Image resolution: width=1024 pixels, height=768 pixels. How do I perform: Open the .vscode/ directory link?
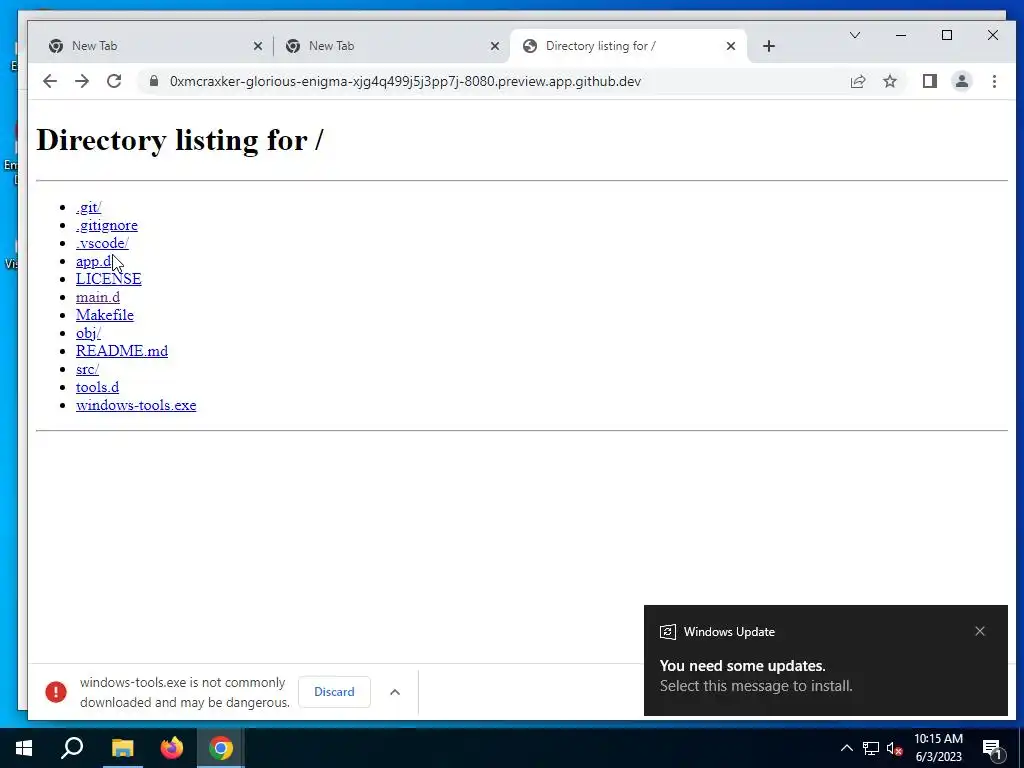coord(102,243)
